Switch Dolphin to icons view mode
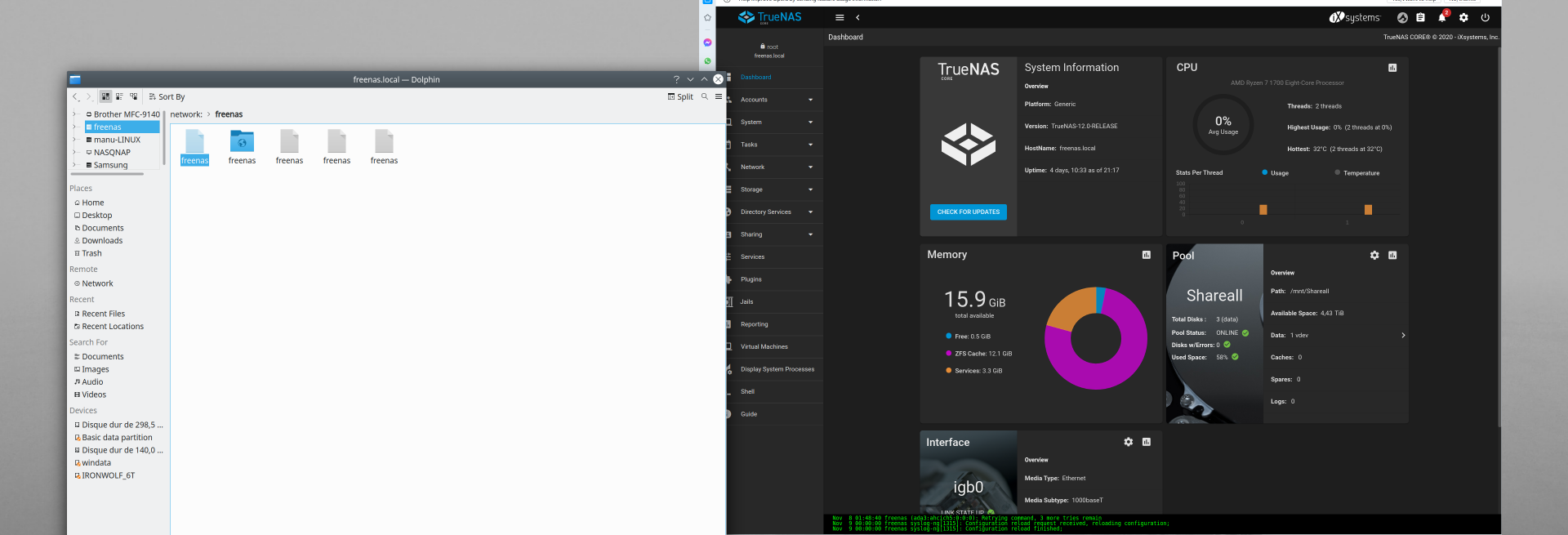Screen dimensions: 1568x535 [x=105, y=96]
